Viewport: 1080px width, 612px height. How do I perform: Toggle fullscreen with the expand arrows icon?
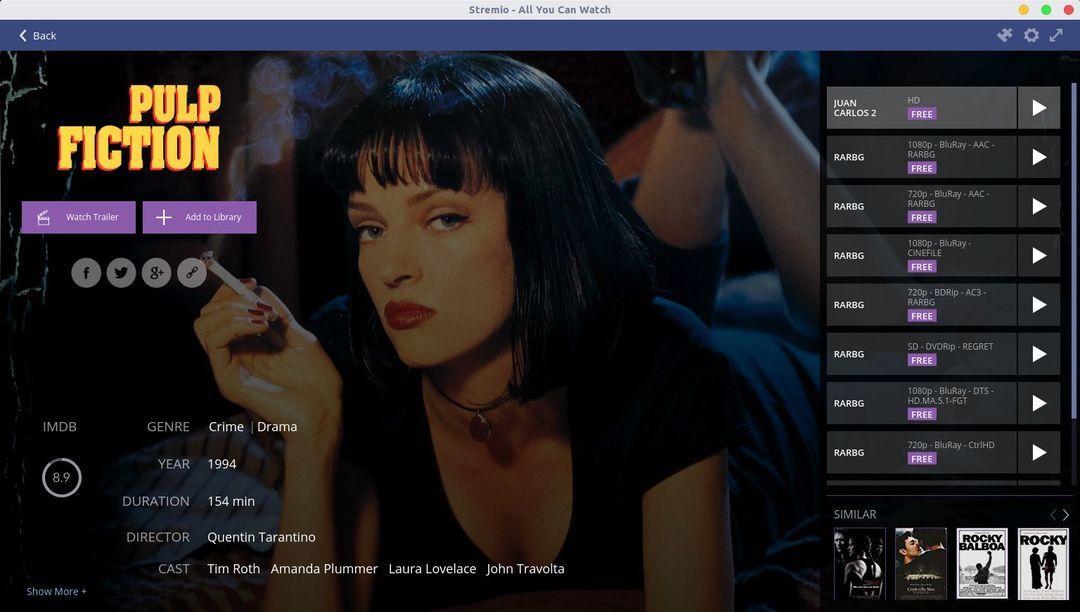tap(1057, 35)
